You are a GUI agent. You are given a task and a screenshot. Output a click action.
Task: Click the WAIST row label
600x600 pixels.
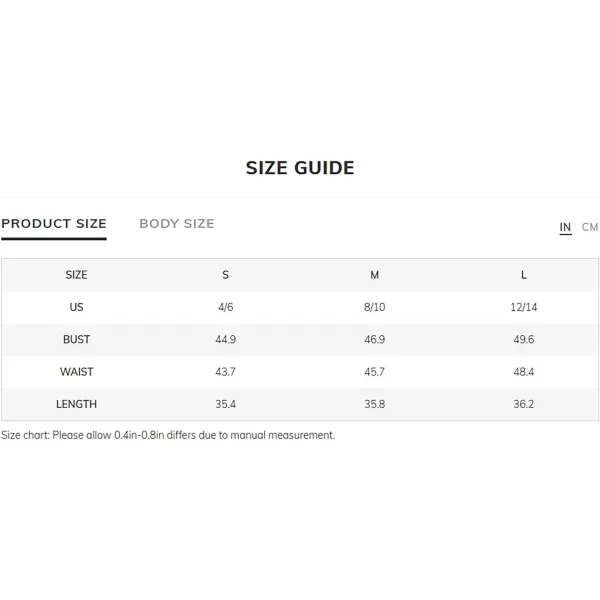point(76,372)
